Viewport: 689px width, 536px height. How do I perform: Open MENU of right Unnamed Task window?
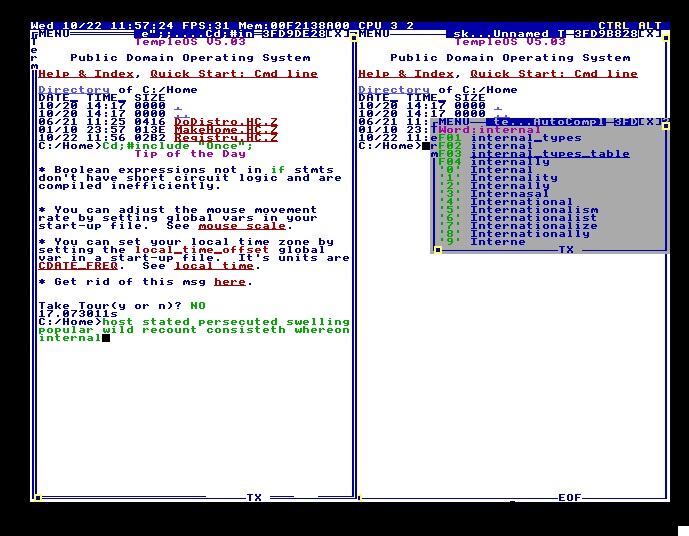[x=374, y=34]
